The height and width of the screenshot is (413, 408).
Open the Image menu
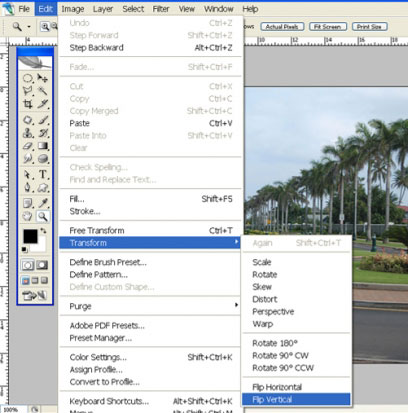(73, 9)
